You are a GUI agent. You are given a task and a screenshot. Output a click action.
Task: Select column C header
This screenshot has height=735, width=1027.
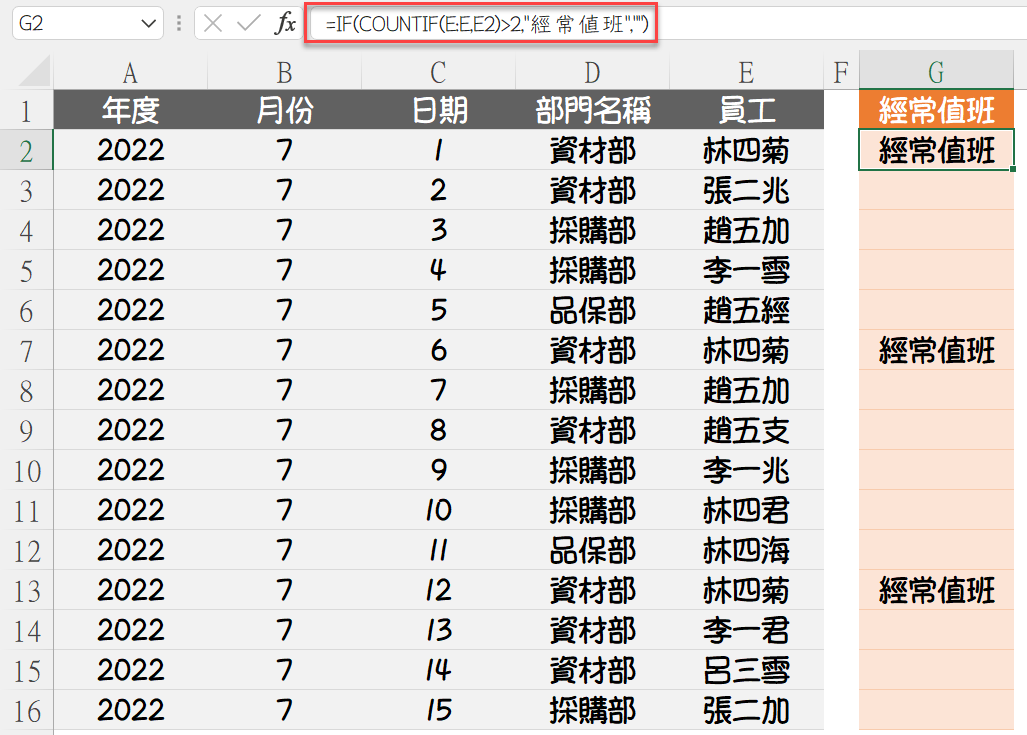click(x=438, y=72)
